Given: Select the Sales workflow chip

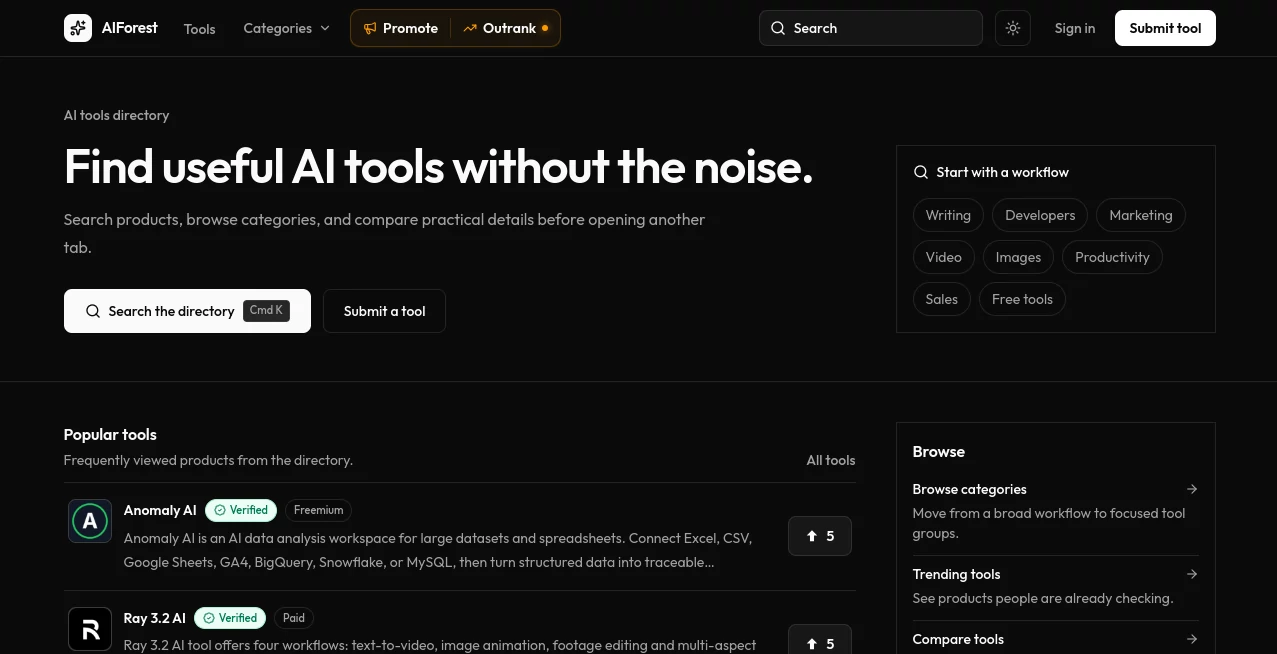Looking at the screenshot, I should point(941,299).
